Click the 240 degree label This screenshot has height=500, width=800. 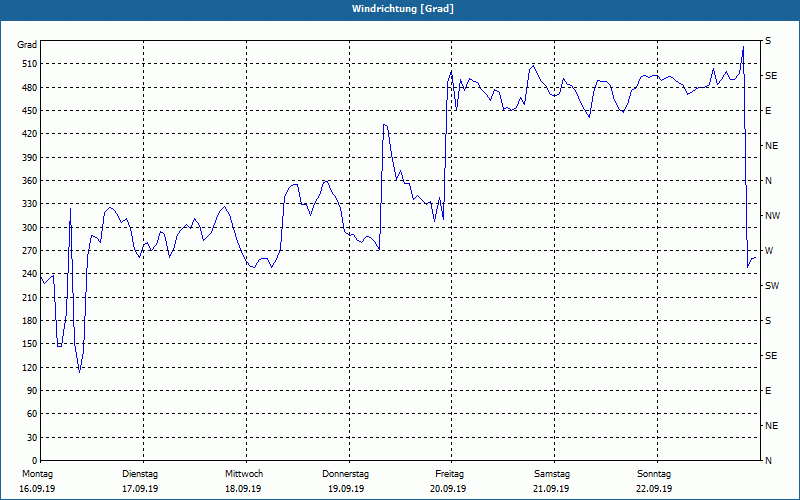click(29, 274)
